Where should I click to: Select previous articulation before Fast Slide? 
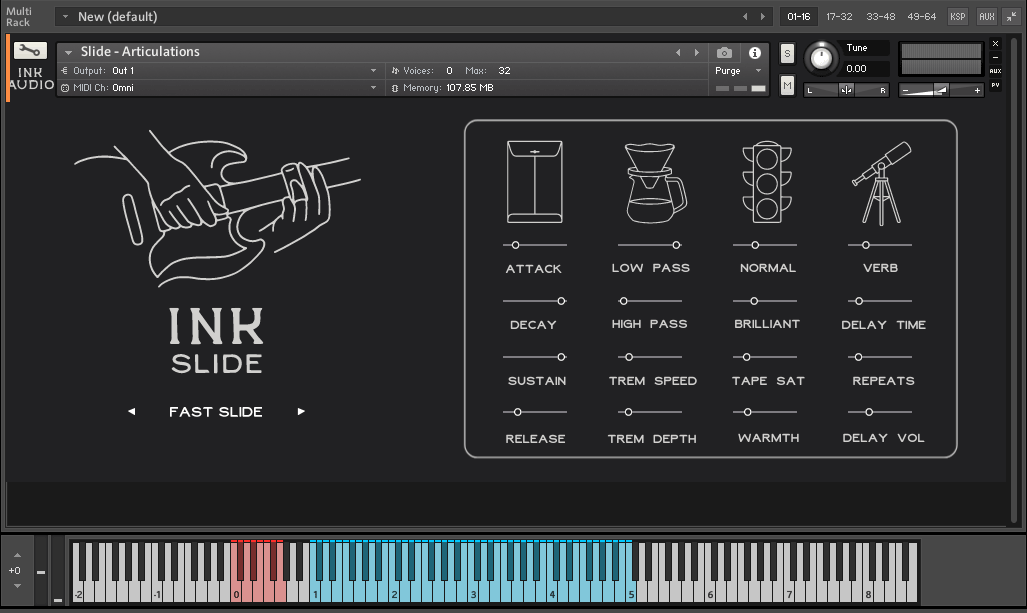click(x=131, y=412)
